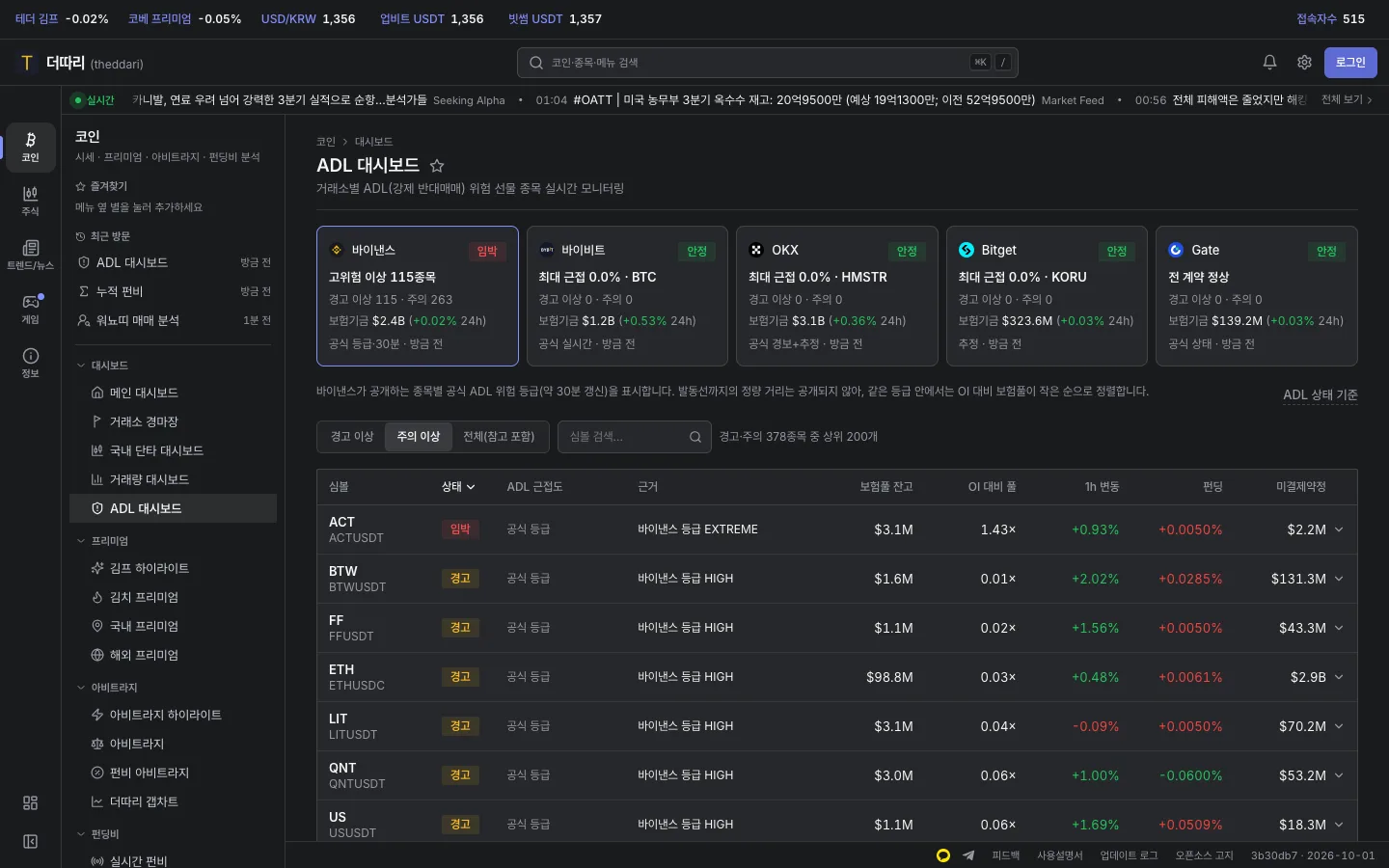
Task: Open notifications bell icon
Action: click(x=1269, y=63)
